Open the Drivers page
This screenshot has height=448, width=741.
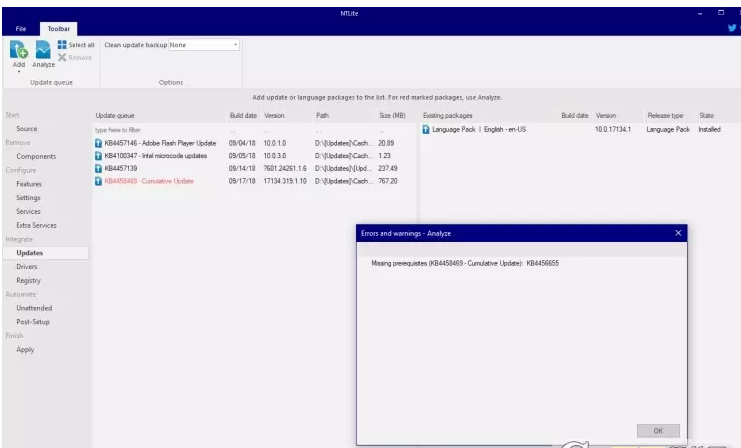[26, 267]
